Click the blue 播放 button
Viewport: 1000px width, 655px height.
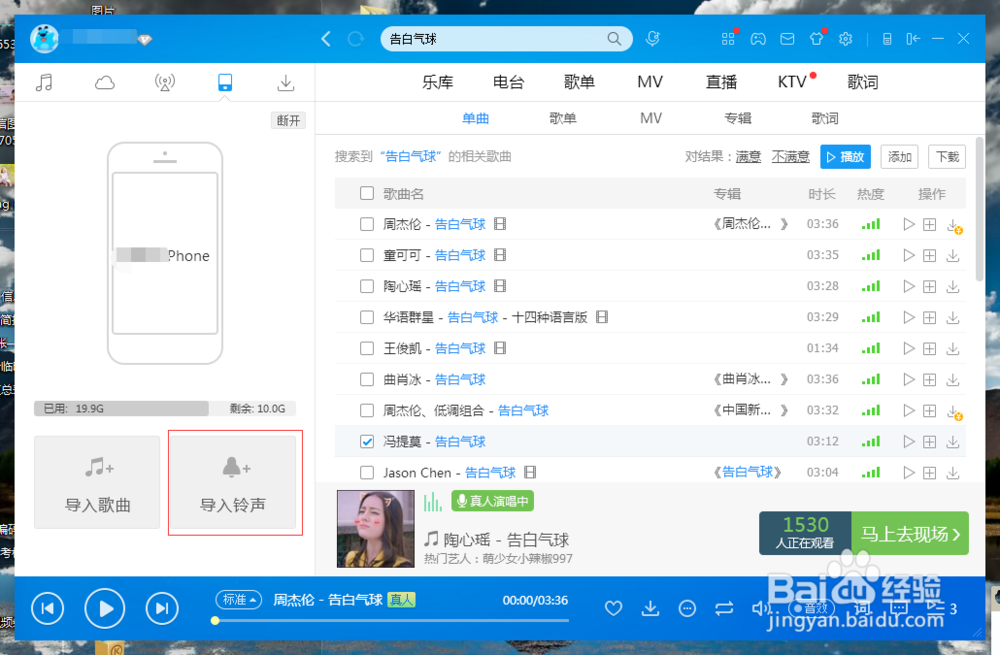(845, 157)
